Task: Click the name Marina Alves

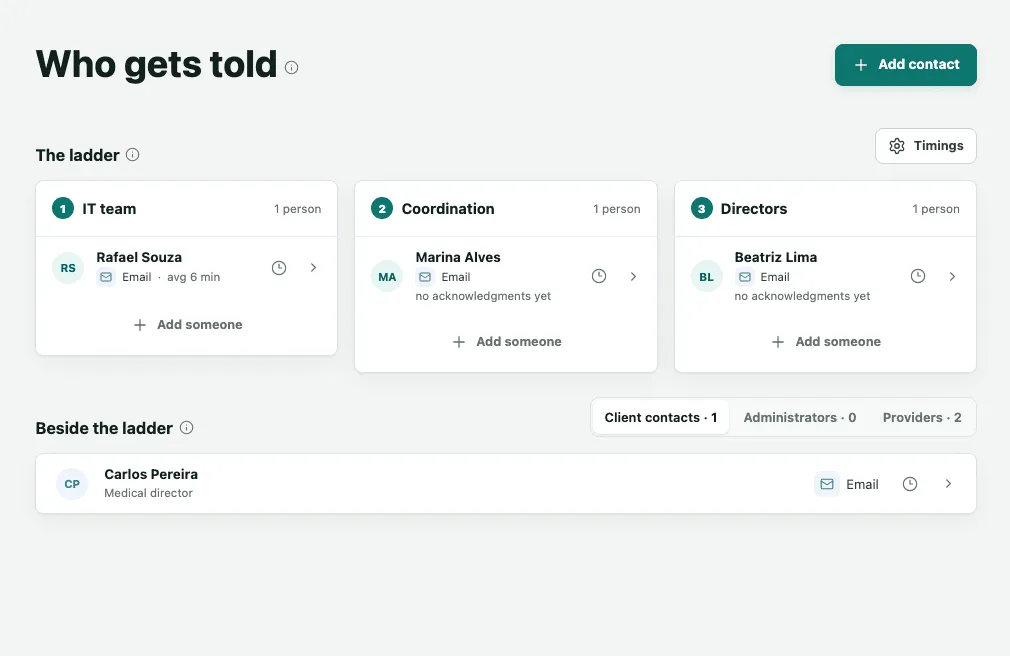Action: pyautogui.click(x=458, y=257)
